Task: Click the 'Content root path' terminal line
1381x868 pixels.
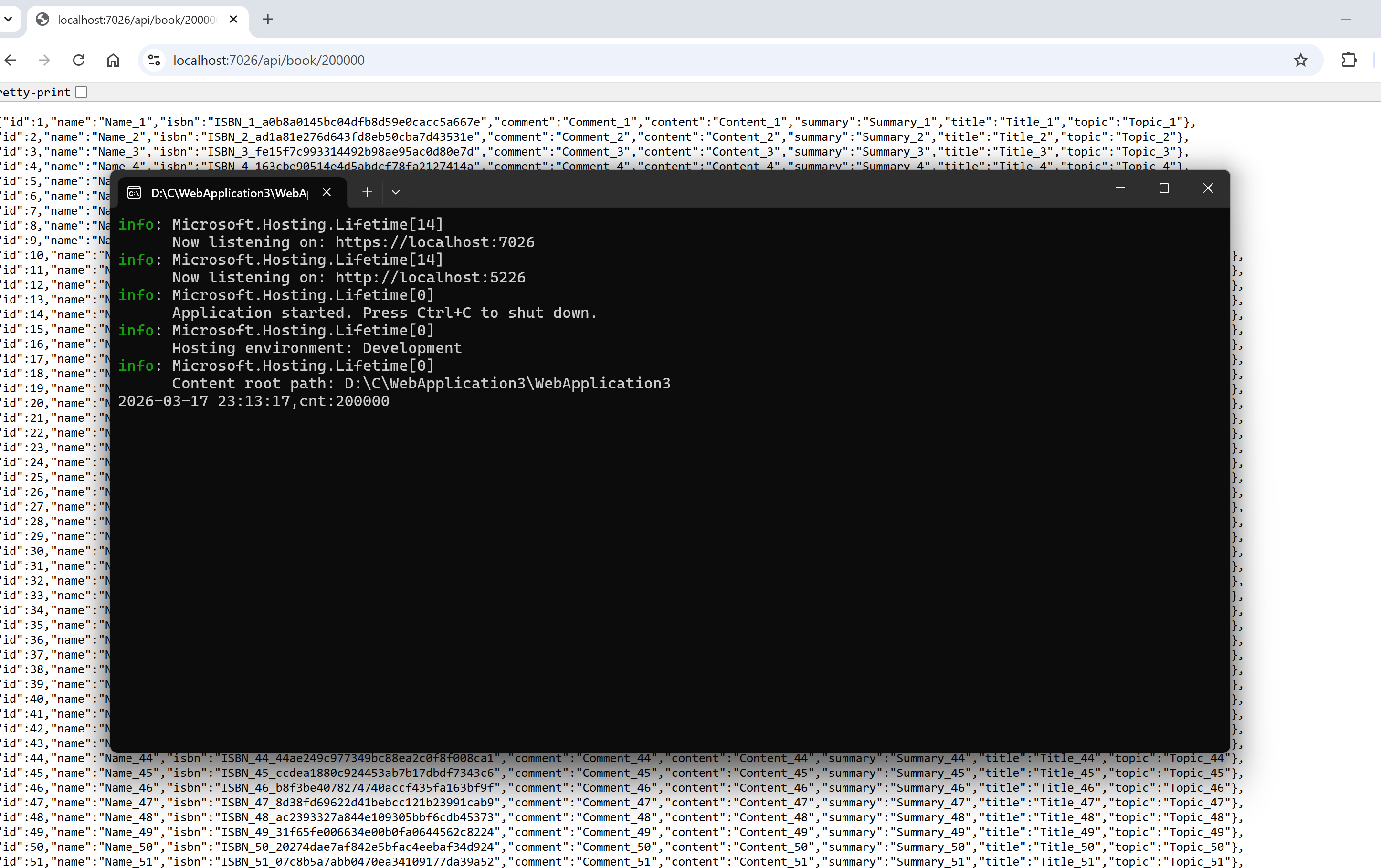Action: pyautogui.click(x=421, y=384)
